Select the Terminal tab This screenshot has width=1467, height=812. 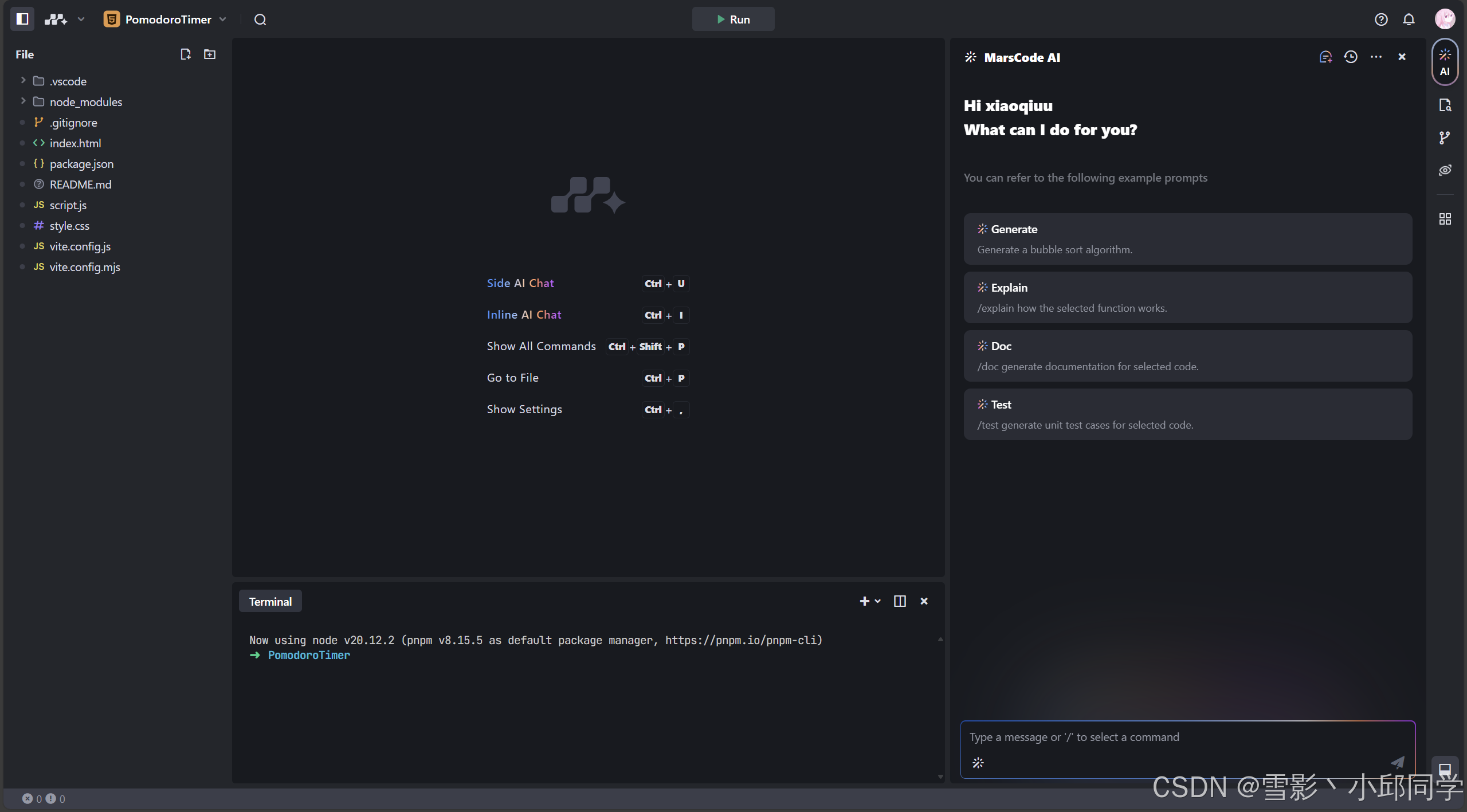coord(270,602)
